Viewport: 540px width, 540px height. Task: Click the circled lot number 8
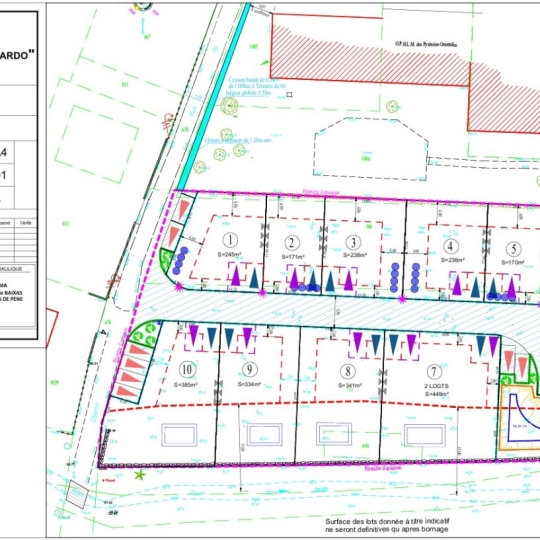point(348,371)
